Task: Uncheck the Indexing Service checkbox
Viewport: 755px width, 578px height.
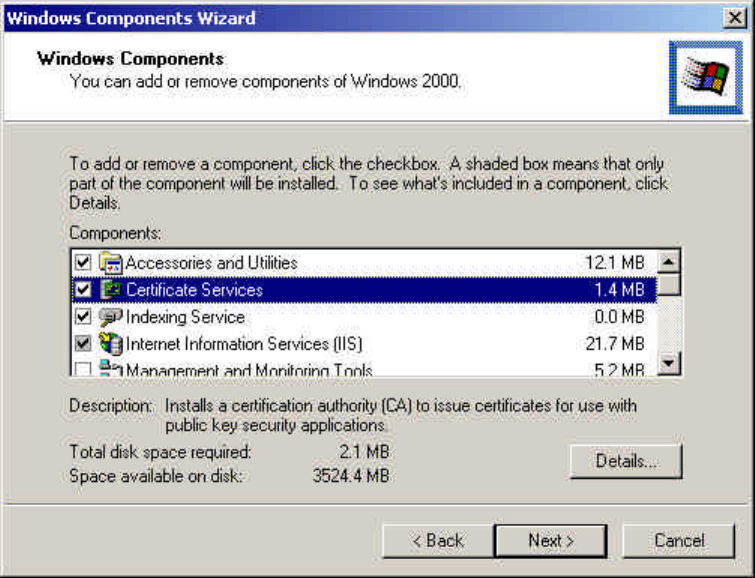Action: [83, 317]
